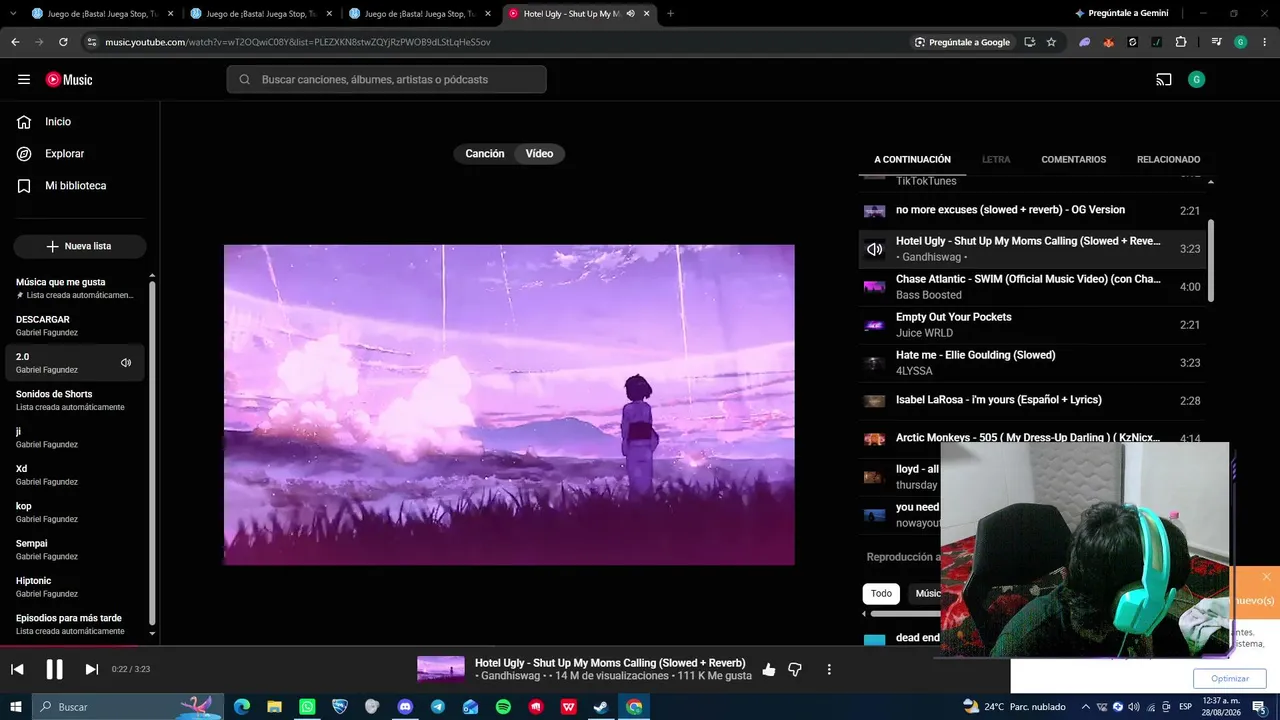
Task: Open Discord from the taskbar
Action: [405, 707]
